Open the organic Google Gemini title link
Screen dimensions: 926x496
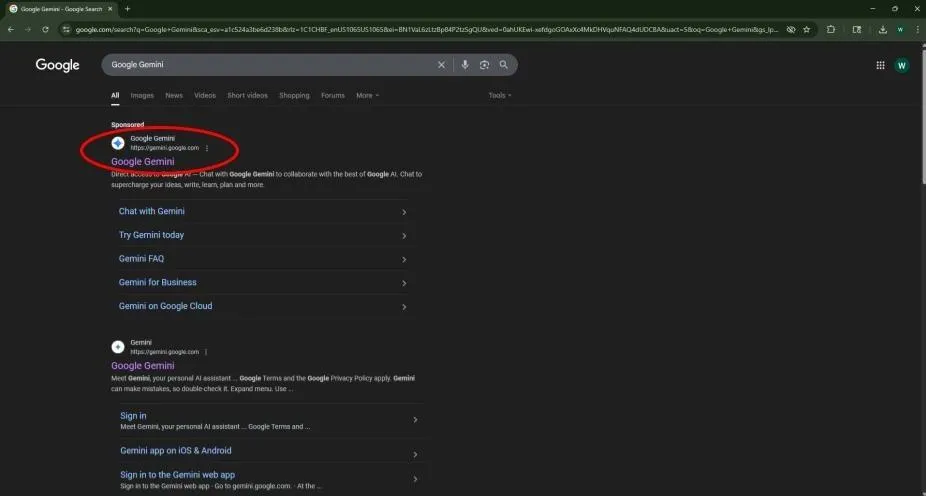(x=143, y=366)
